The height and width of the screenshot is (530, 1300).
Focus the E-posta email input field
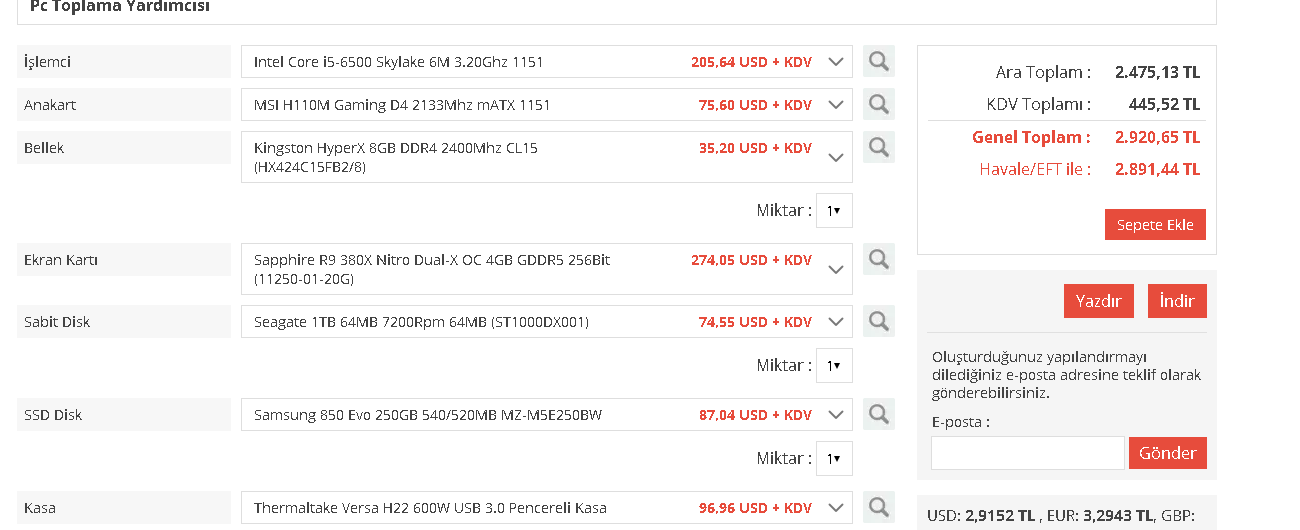tap(1027, 453)
